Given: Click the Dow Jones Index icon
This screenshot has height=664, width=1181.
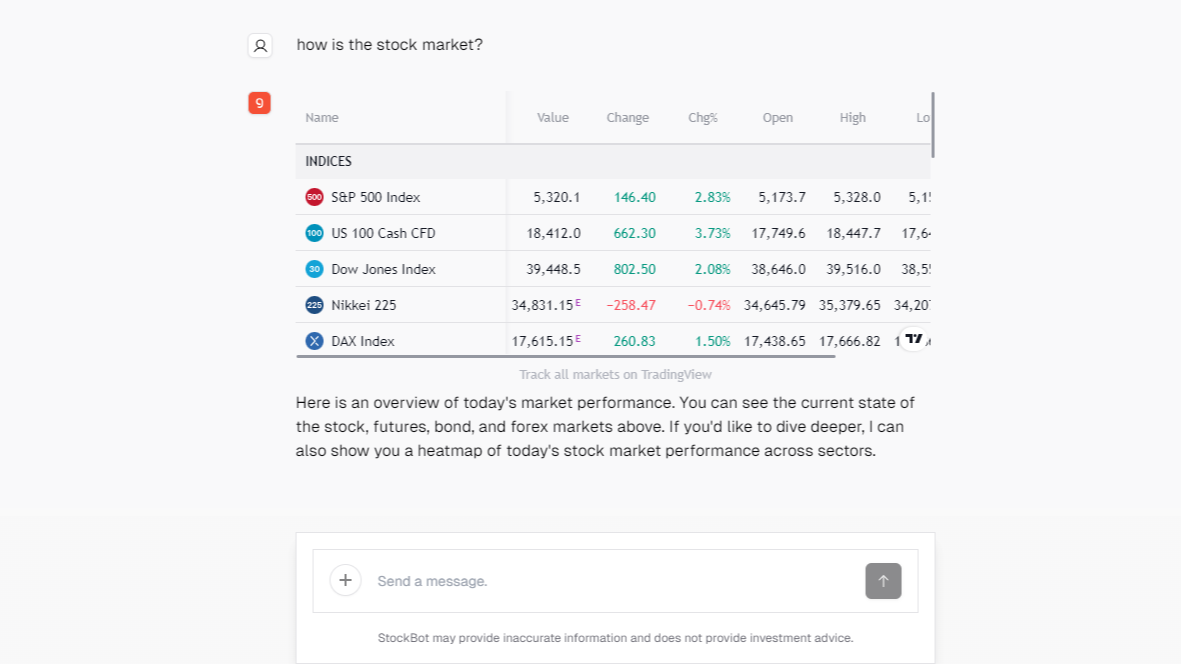Looking at the screenshot, I should click(x=314, y=269).
